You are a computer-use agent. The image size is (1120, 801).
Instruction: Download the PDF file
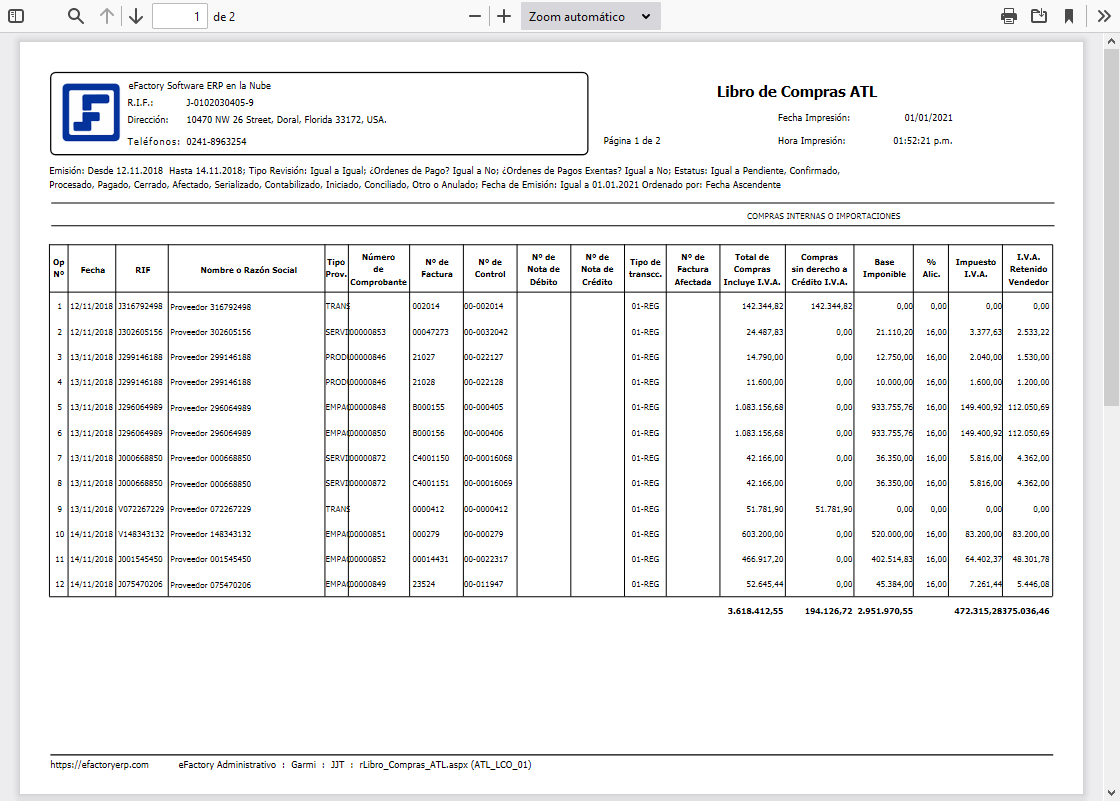(1039, 16)
